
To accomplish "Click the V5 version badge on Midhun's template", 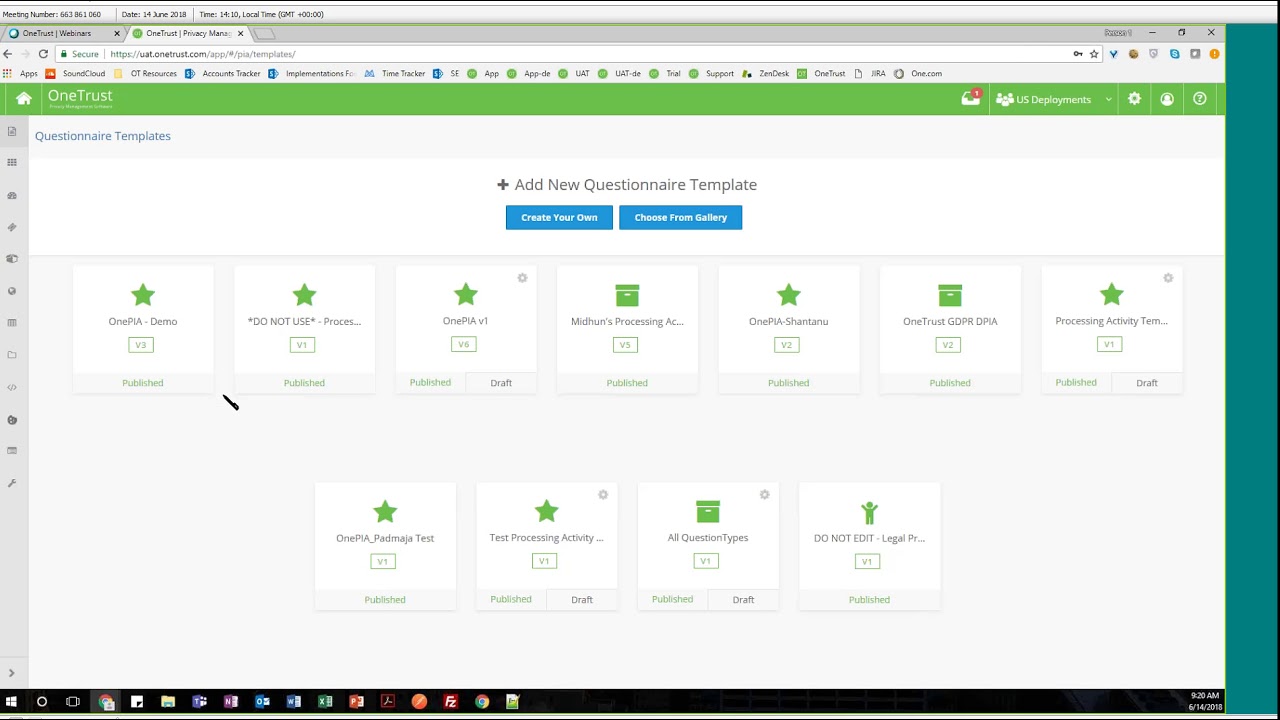I will [x=625, y=345].
